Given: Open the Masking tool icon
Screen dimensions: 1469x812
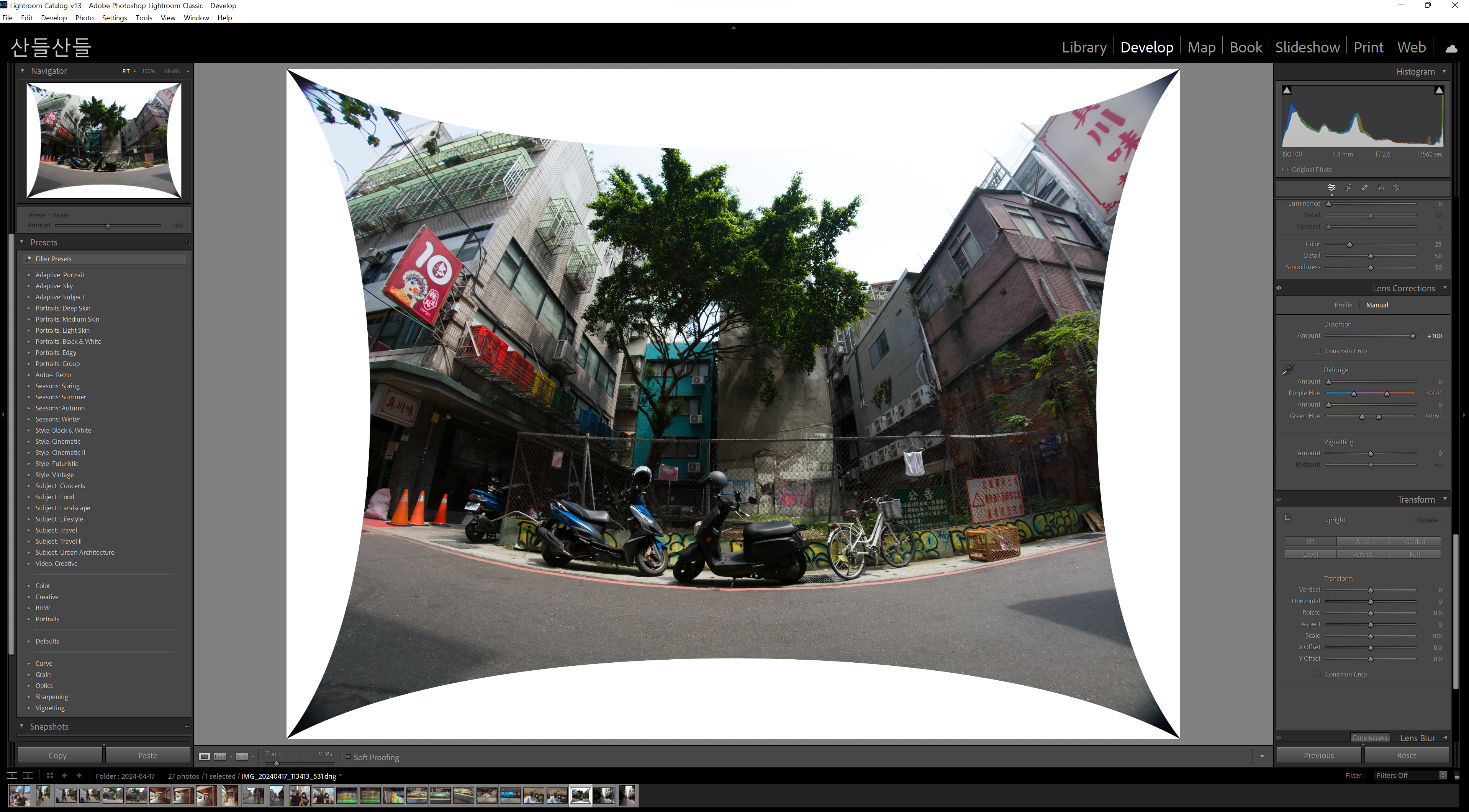Looking at the screenshot, I should pos(1396,188).
